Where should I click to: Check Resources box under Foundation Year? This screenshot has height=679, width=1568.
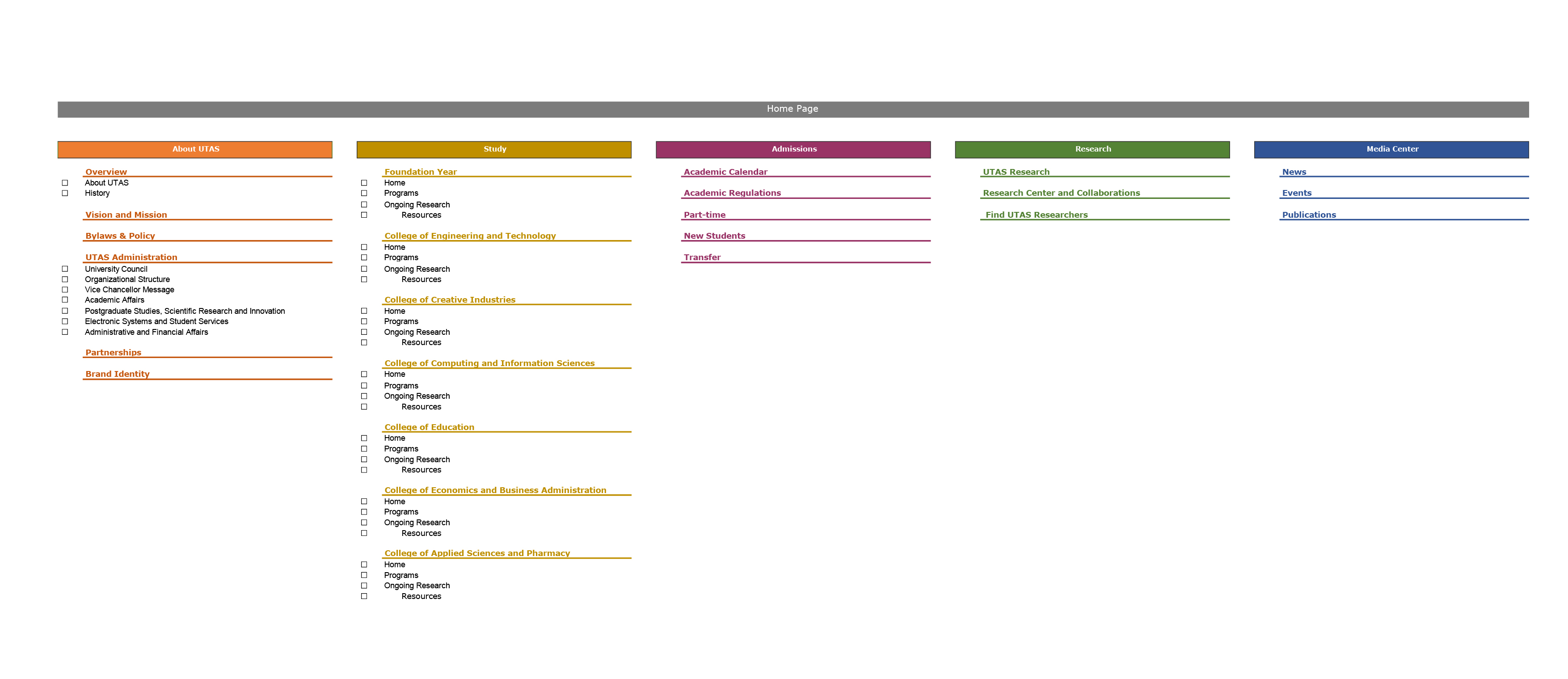click(x=364, y=215)
